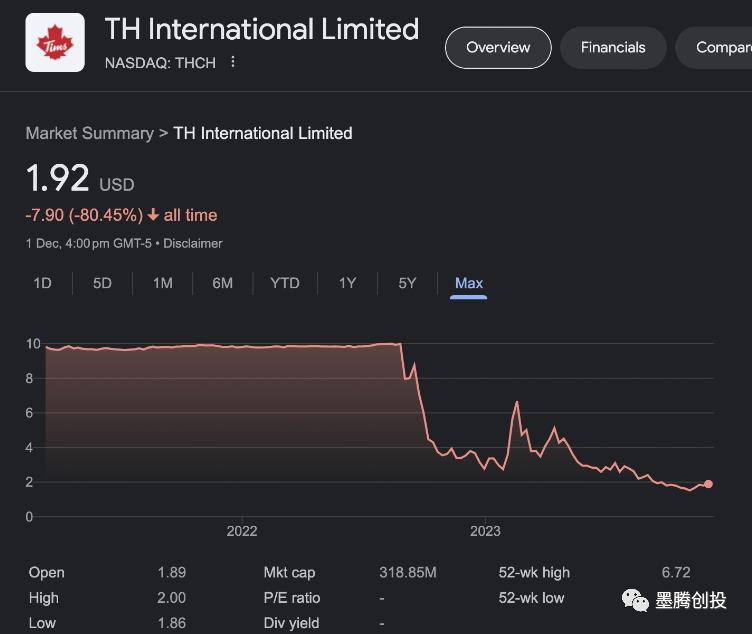The height and width of the screenshot is (634, 752).
Task: Select the 5D time range
Action: (102, 283)
